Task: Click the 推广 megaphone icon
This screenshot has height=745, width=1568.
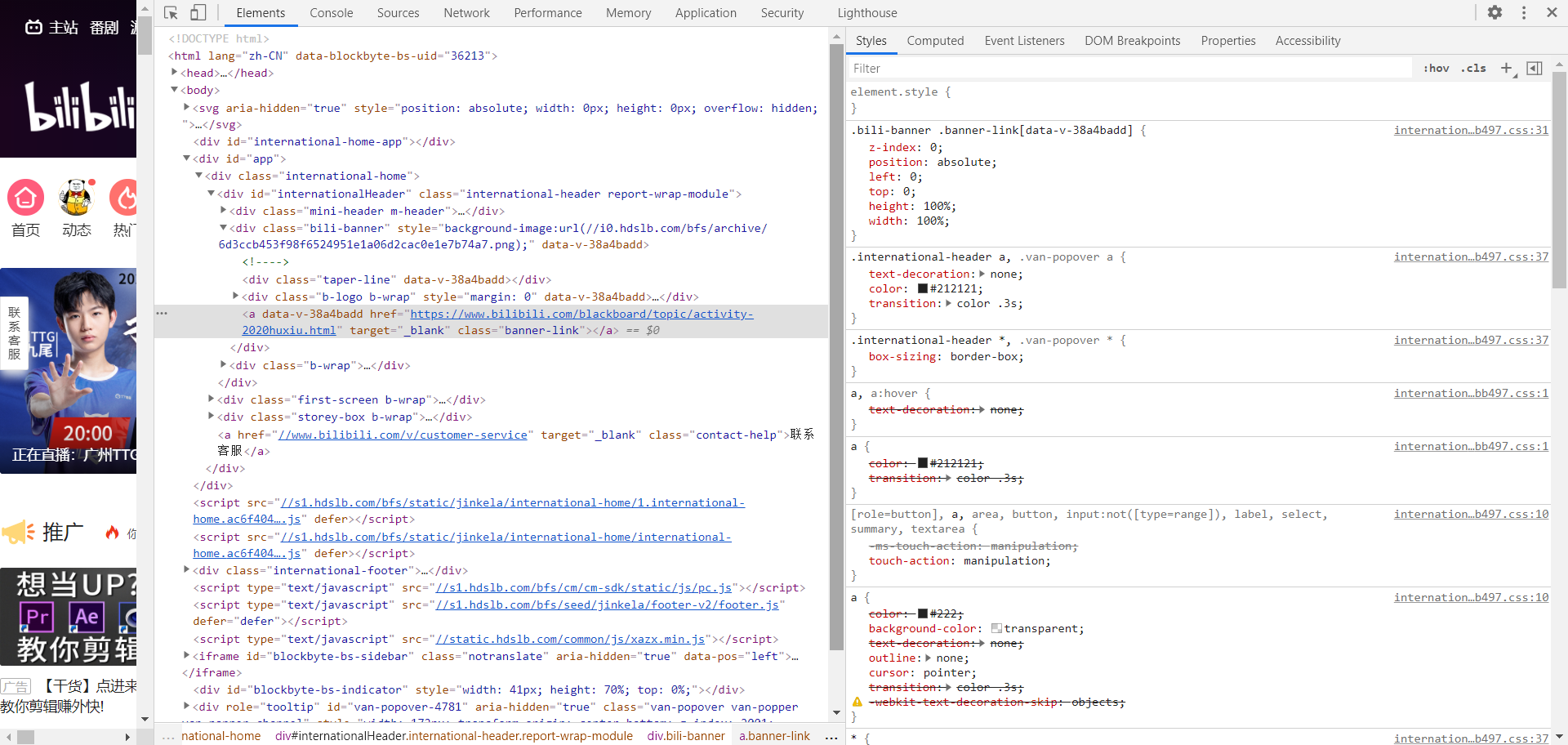Action: pyautogui.click(x=18, y=533)
